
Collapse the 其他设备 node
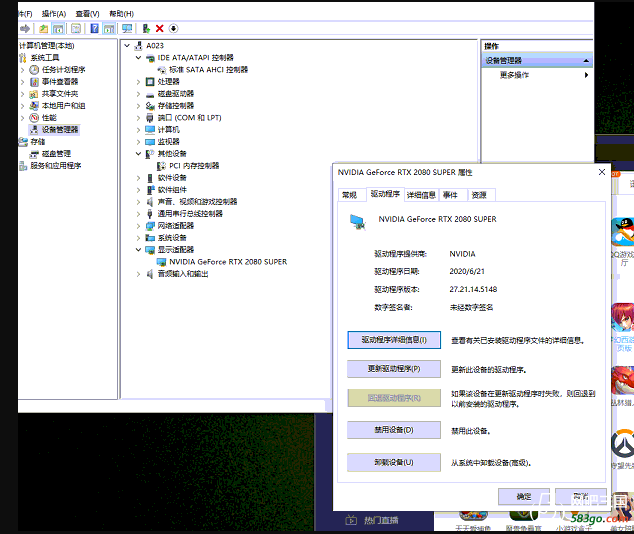pyautogui.click(x=138, y=154)
